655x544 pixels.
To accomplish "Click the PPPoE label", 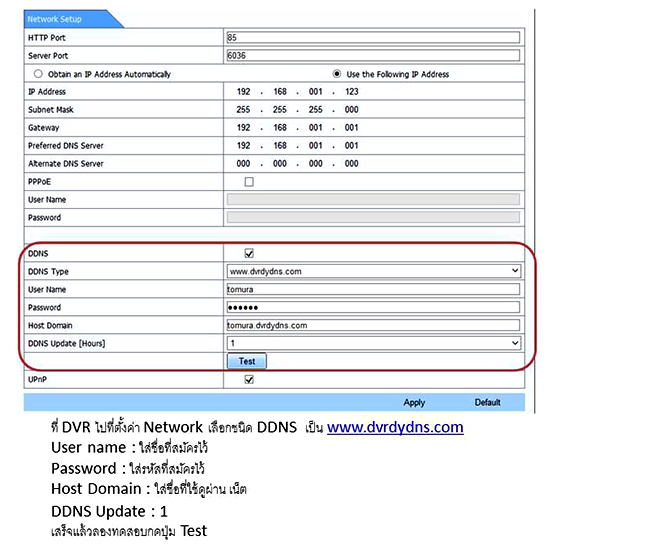I will [39, 182].
